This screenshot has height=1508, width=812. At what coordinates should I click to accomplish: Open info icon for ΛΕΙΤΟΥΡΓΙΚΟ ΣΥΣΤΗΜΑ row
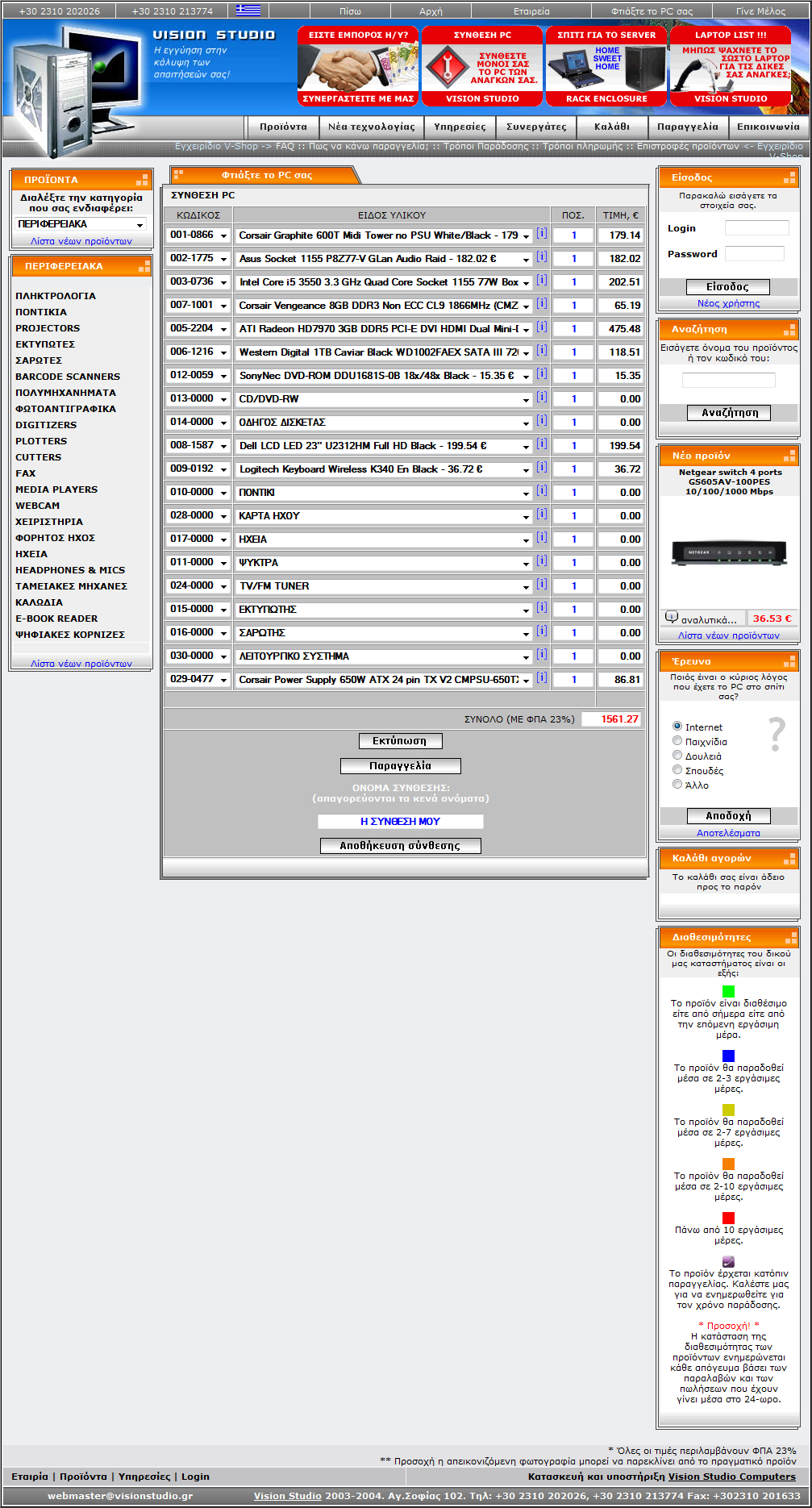[541, 654]
